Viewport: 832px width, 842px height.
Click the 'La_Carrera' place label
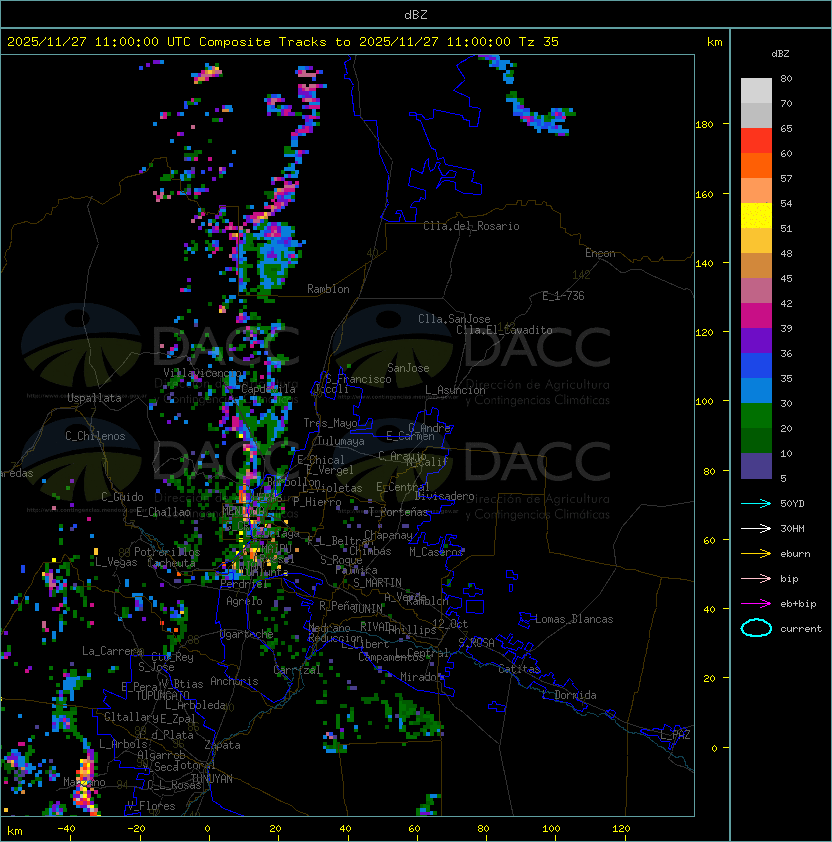coord(112,651)
